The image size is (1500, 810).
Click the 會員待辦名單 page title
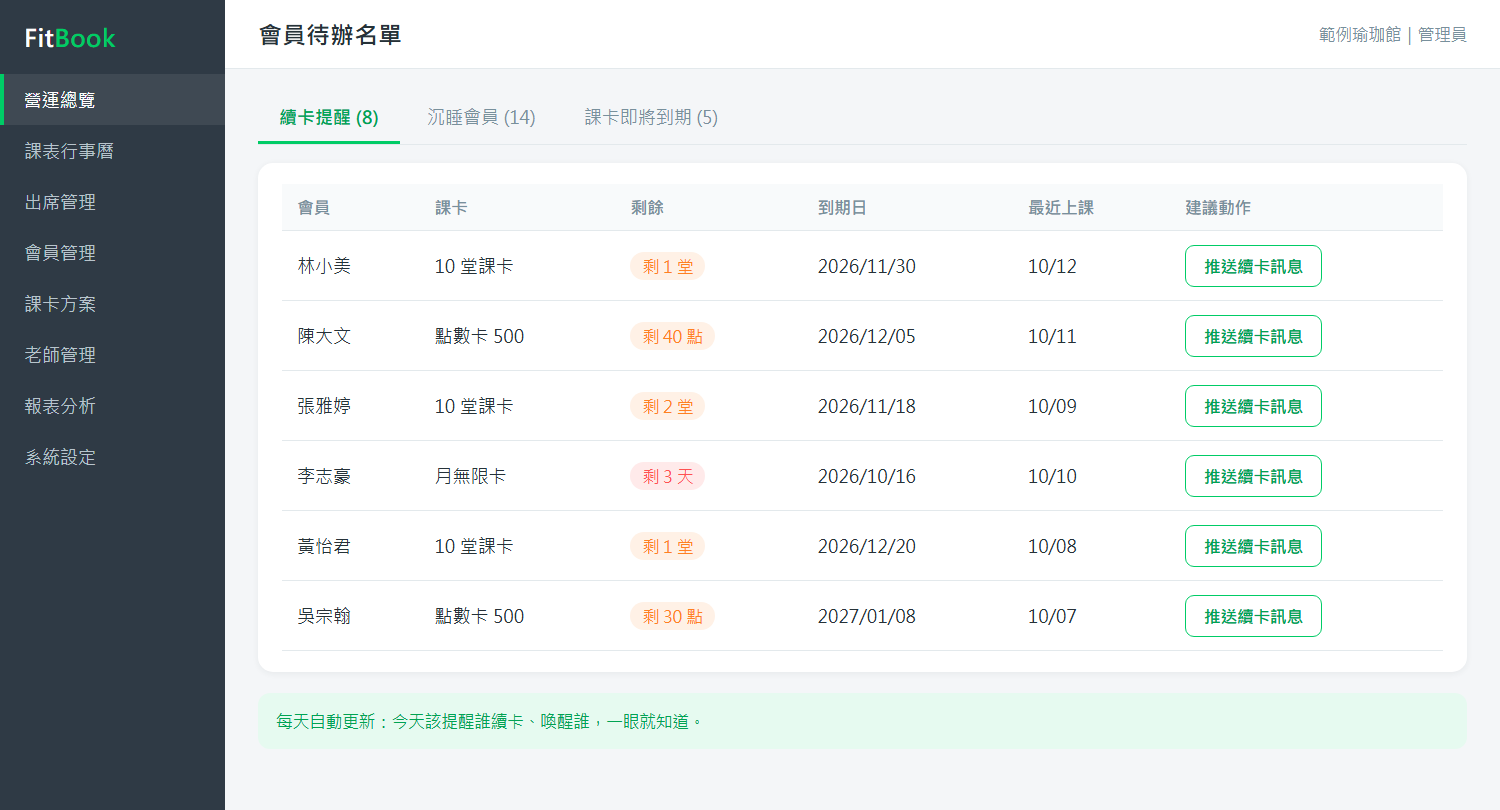(x=330, y=35)
